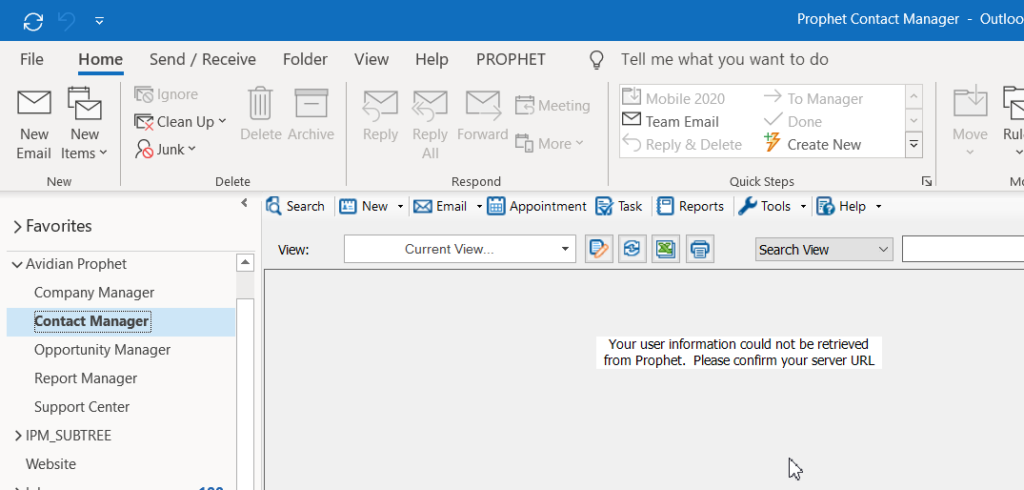The height and width of the screenshot is (490, 1024).
Task: Open the Help ribbon tab
Action: coord(432,59)
